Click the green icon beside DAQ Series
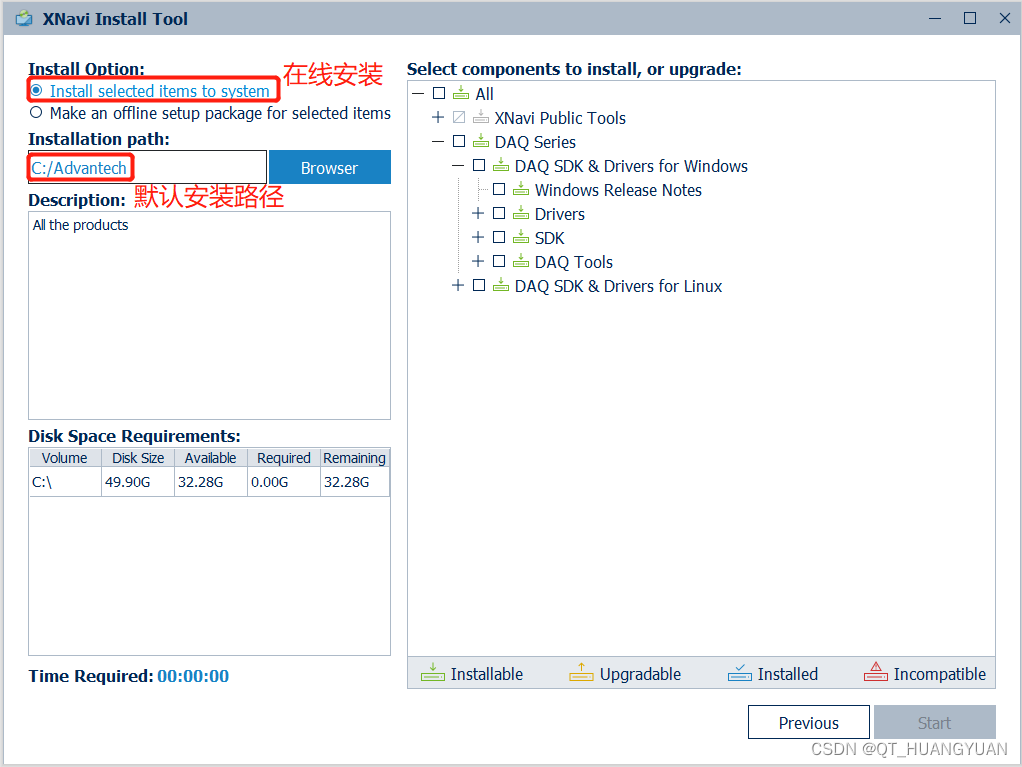 pyautogui.click(x=481, y=141)
